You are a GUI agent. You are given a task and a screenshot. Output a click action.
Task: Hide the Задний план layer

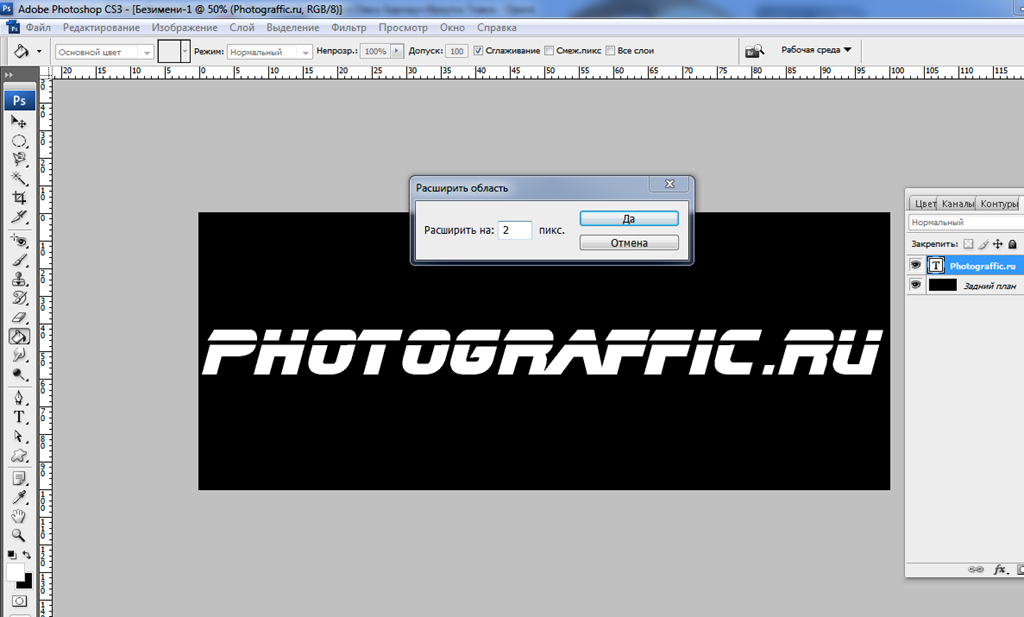(x=916, y=285)
